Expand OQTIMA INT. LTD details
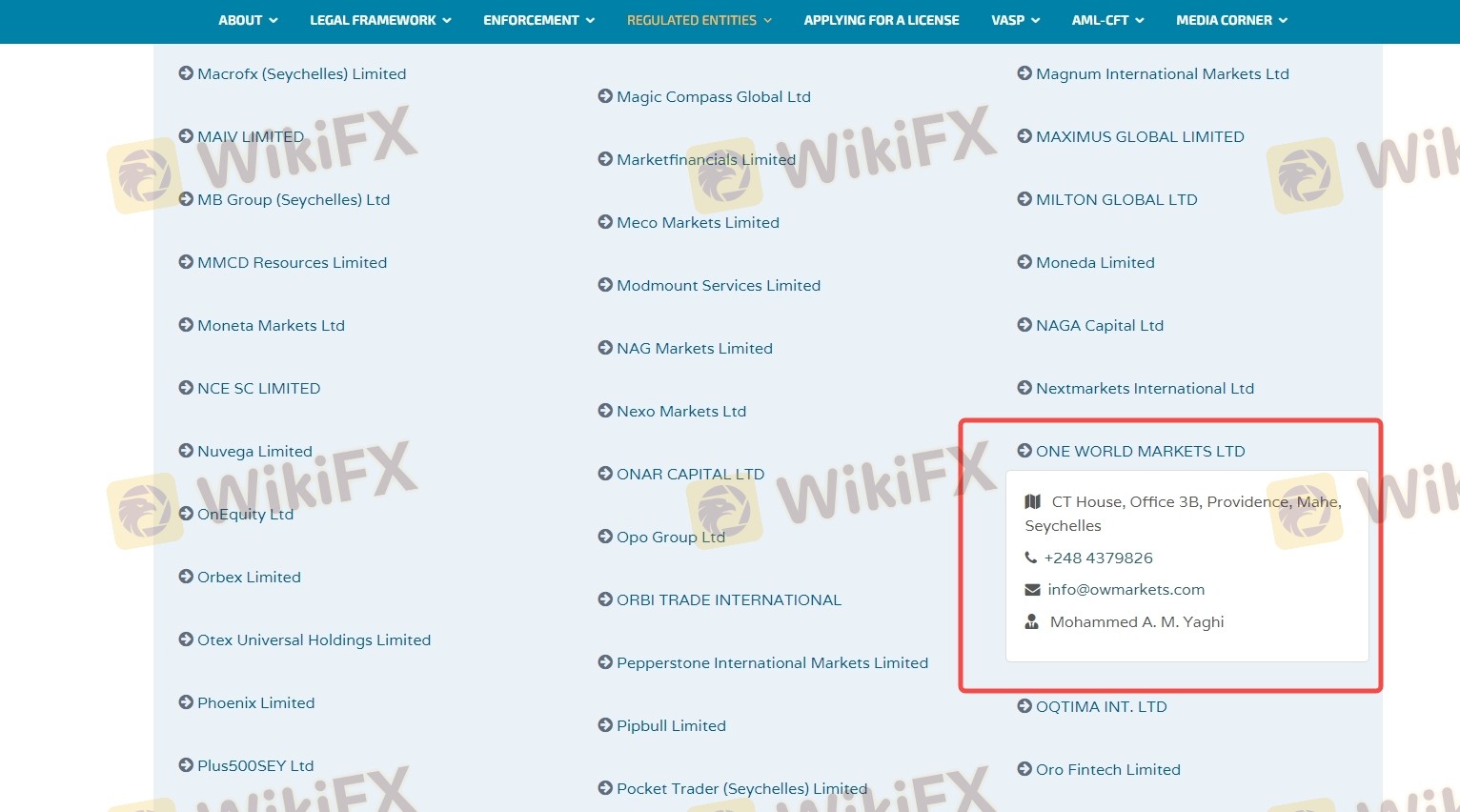 point(1101,706)
